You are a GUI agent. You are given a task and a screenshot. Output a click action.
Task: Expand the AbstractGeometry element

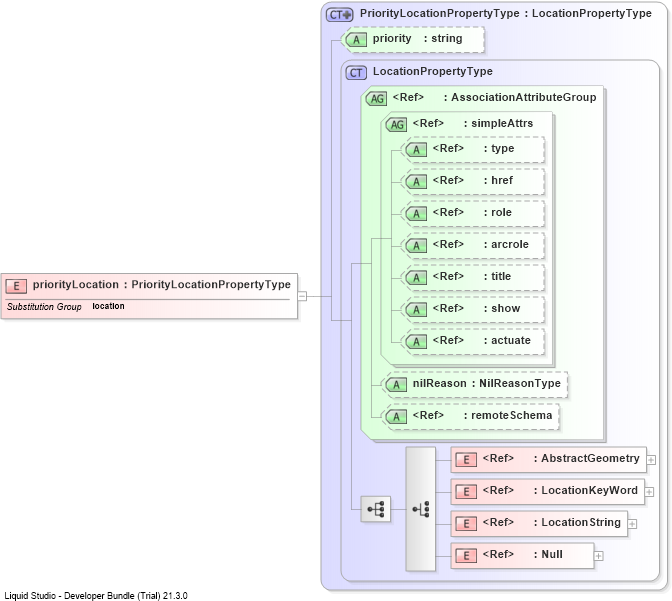(x=651, y=460)
